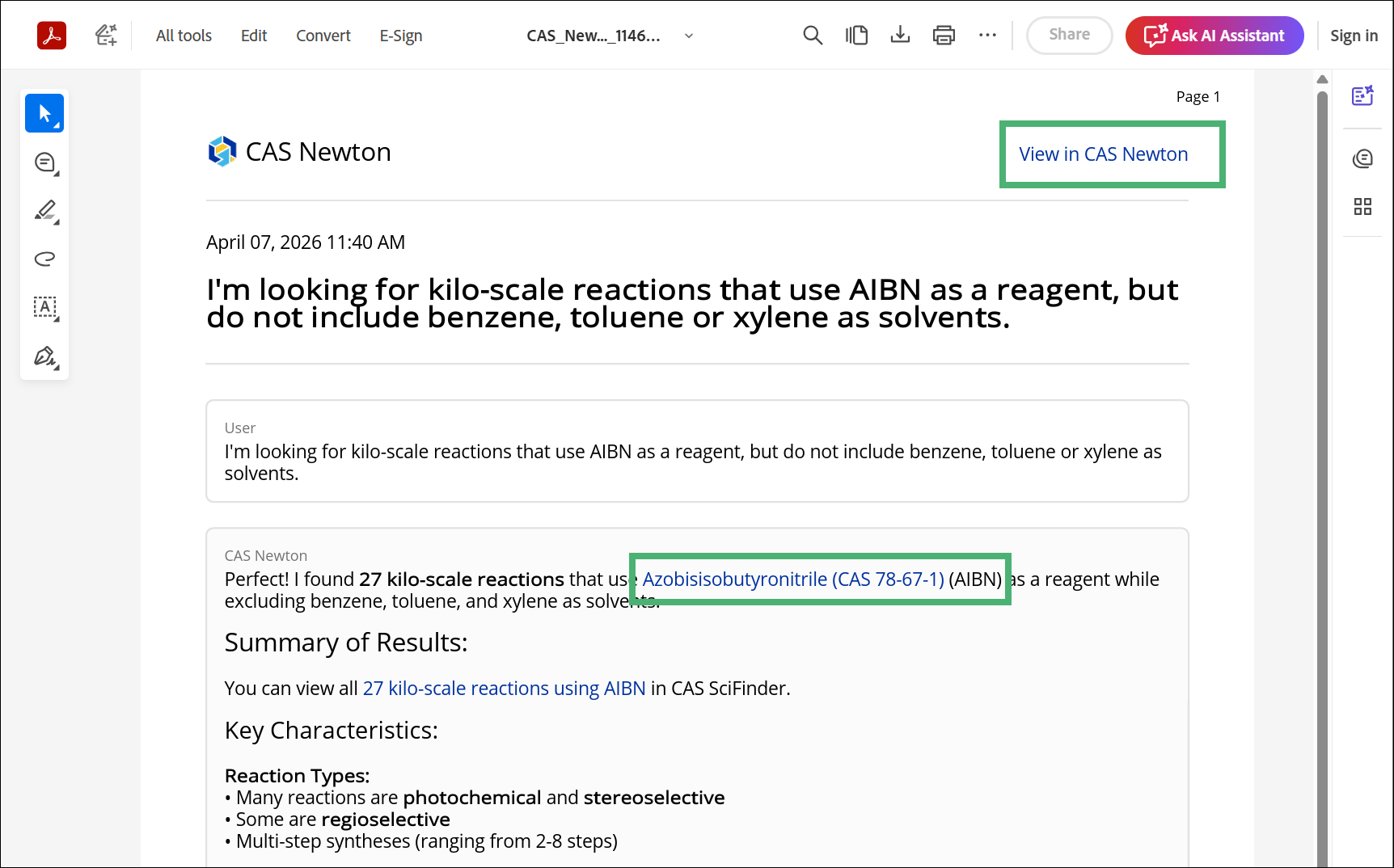The image size is (1394, 868).
Task: Activate the Select arrow tool
Action: [44, 113]
